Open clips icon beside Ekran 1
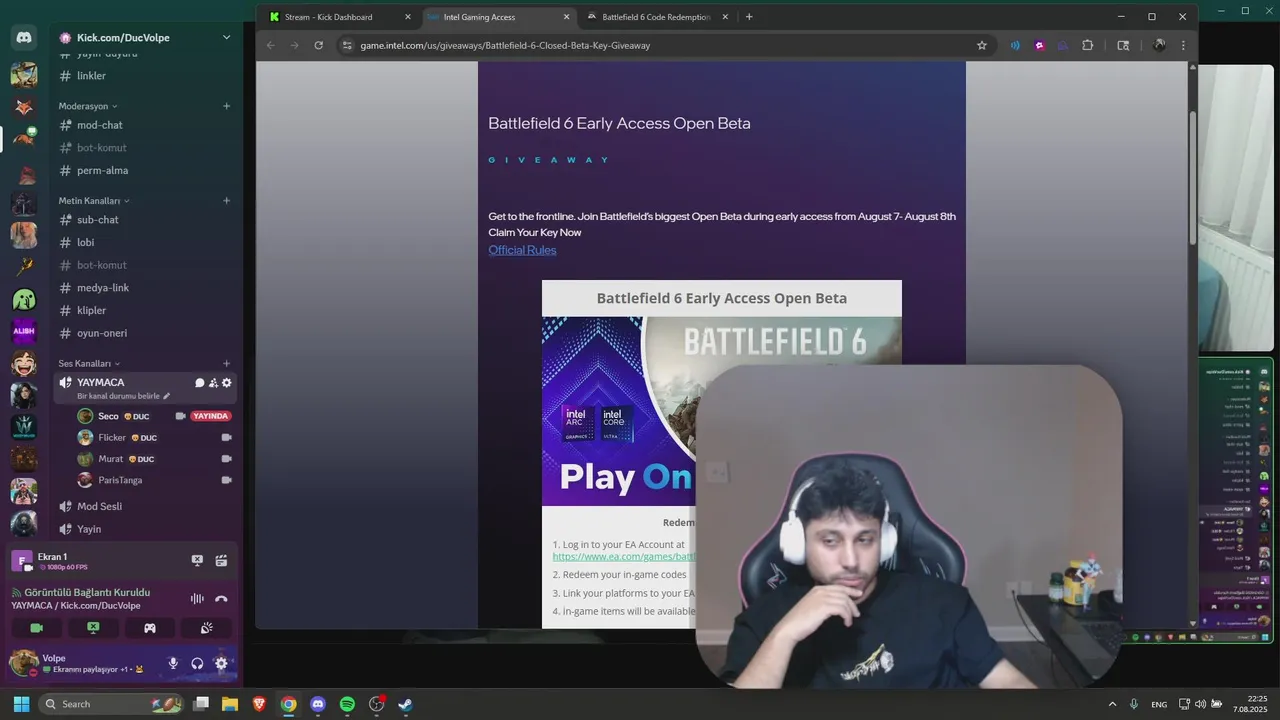Screen dimensions: 1280x720 click(x=221, y=561)
